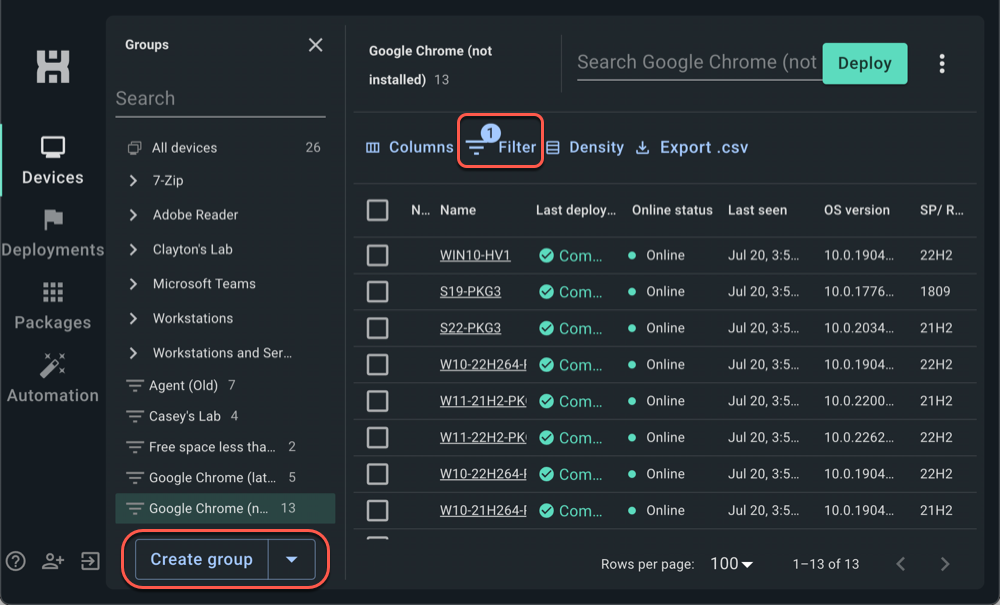This screenshot has width=1000, height=605.
Task: Close the Groups panel
Action: pyautogui.click(x=315, y=45)
